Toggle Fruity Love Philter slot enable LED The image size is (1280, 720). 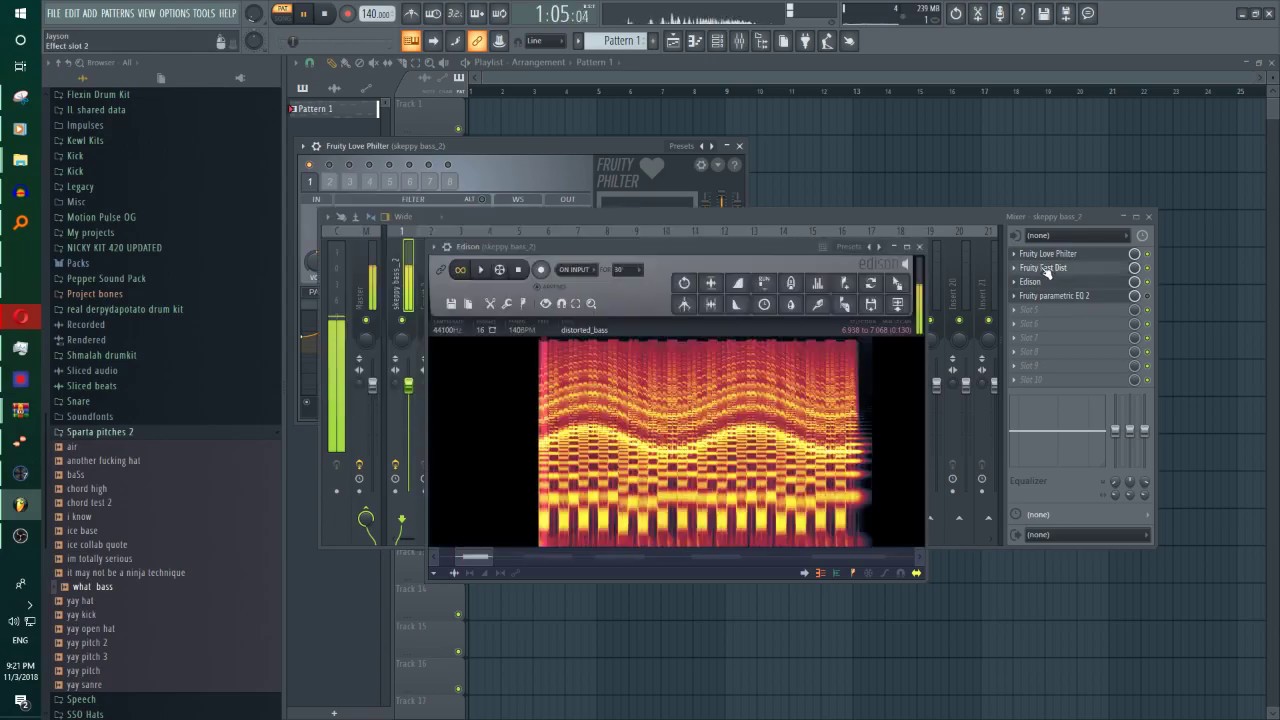coord(1147,254)
